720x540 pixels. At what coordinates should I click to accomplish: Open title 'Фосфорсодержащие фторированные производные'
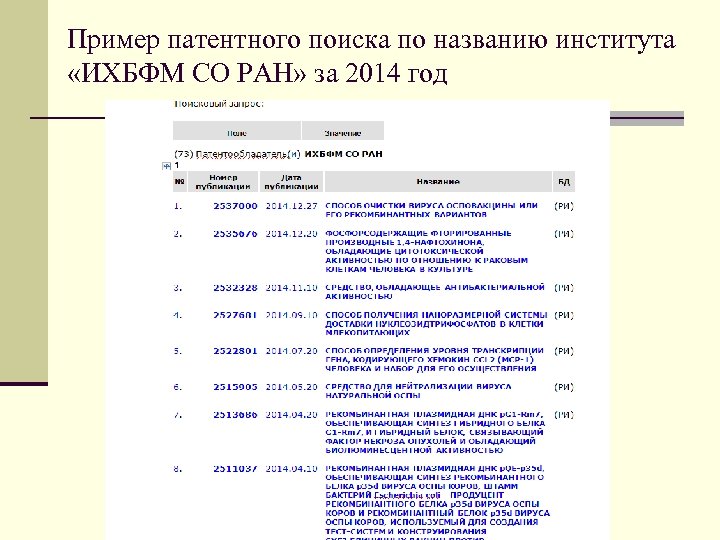pyautogui.click(x=427, y=251)
